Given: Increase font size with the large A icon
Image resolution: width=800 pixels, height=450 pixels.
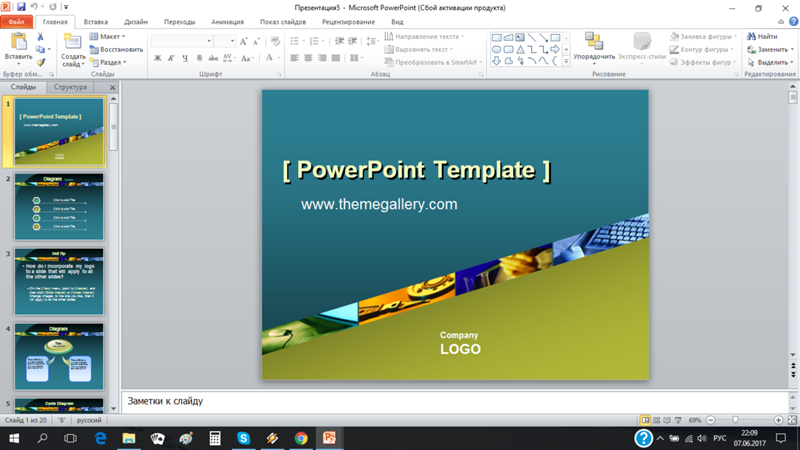Looking at the screenshot, I should pos(243,41).
